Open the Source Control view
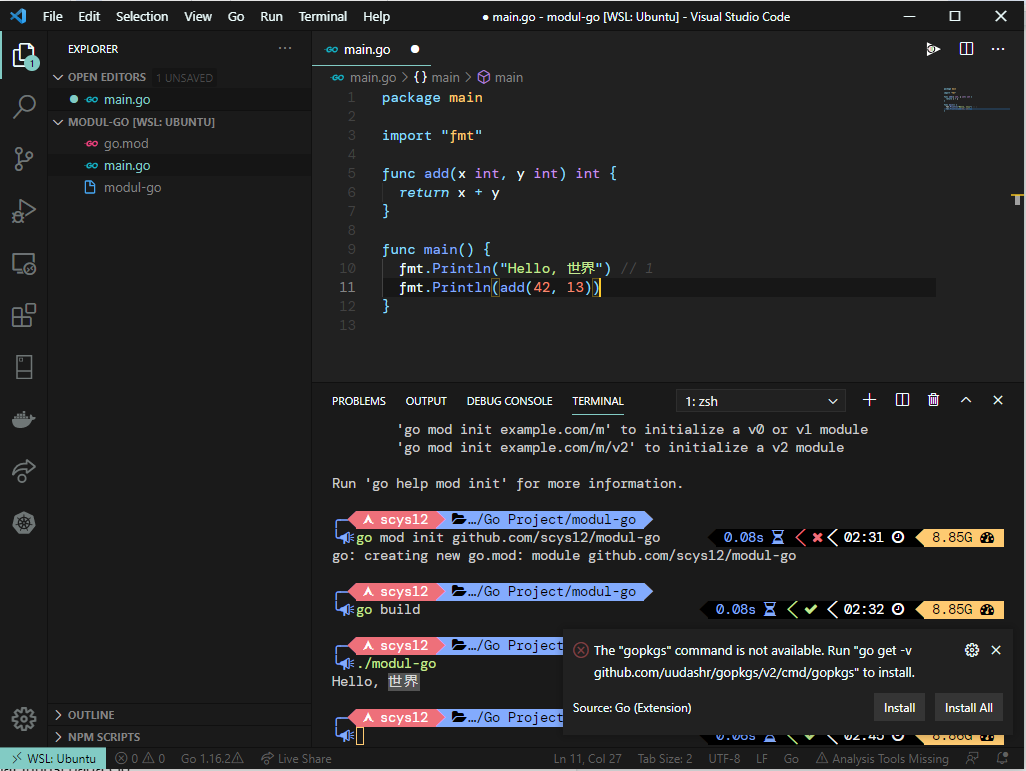This screenshot has height=771, width=1026. (24, 159)
